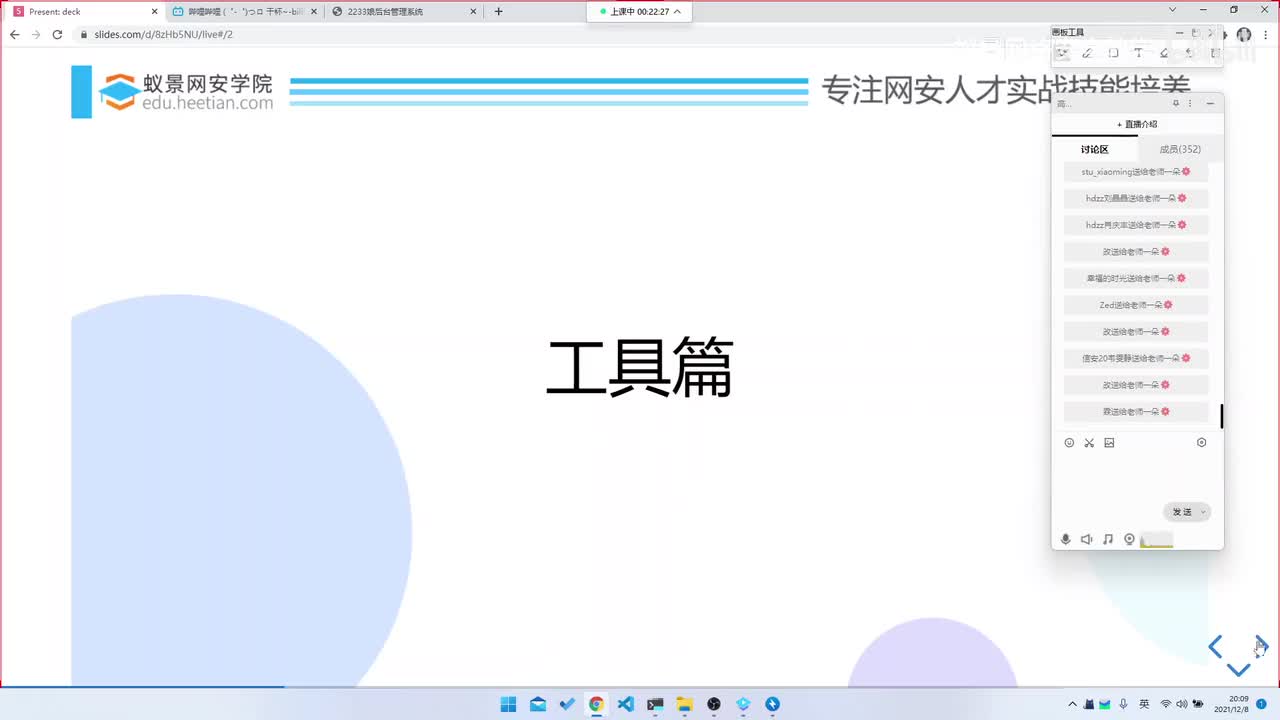Click the 蚁景网安学院 logo
The image size is (1280, 720).
[x=186, y=91]
